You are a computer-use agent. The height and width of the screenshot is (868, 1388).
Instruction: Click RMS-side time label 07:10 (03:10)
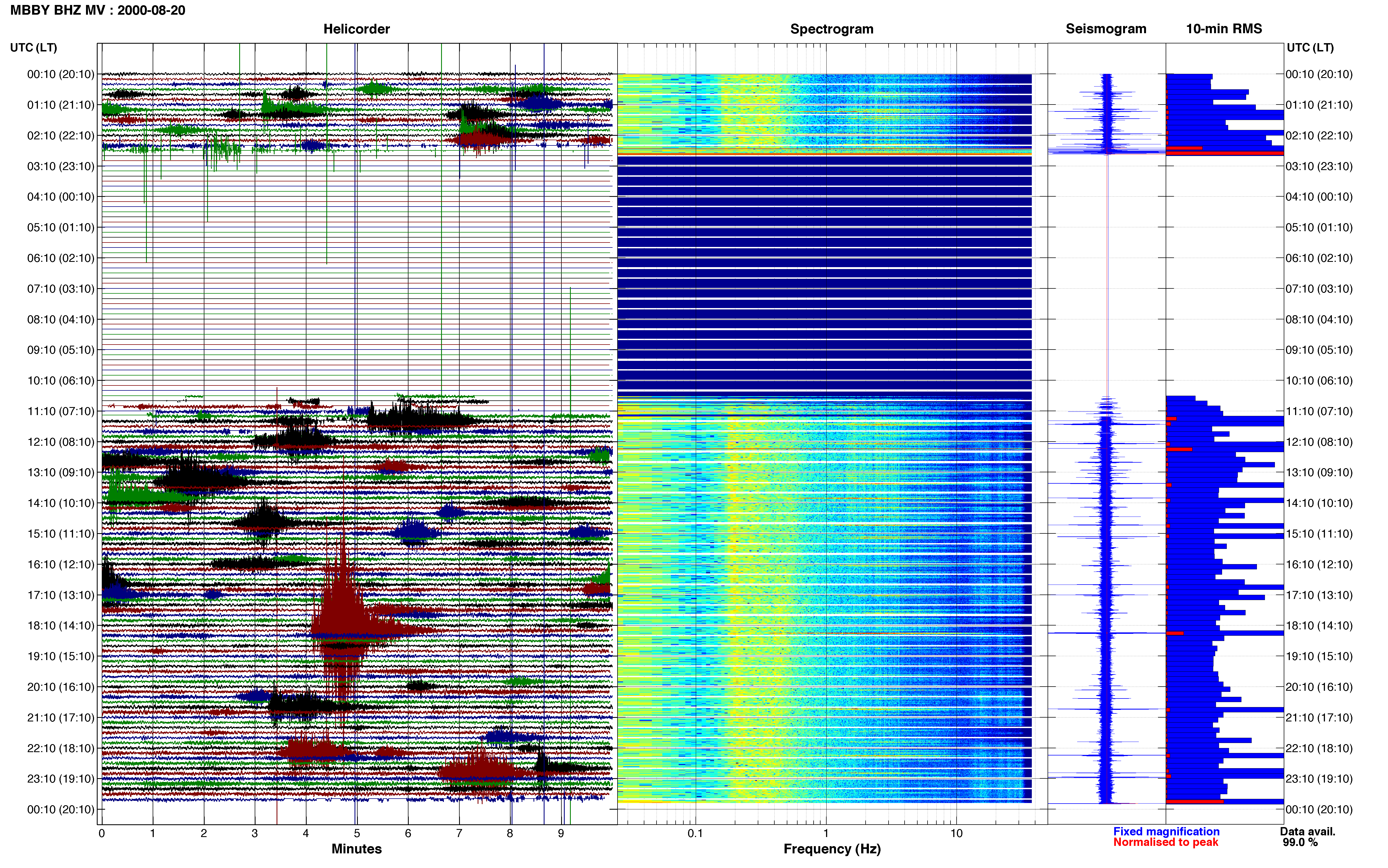[1319, 289]
